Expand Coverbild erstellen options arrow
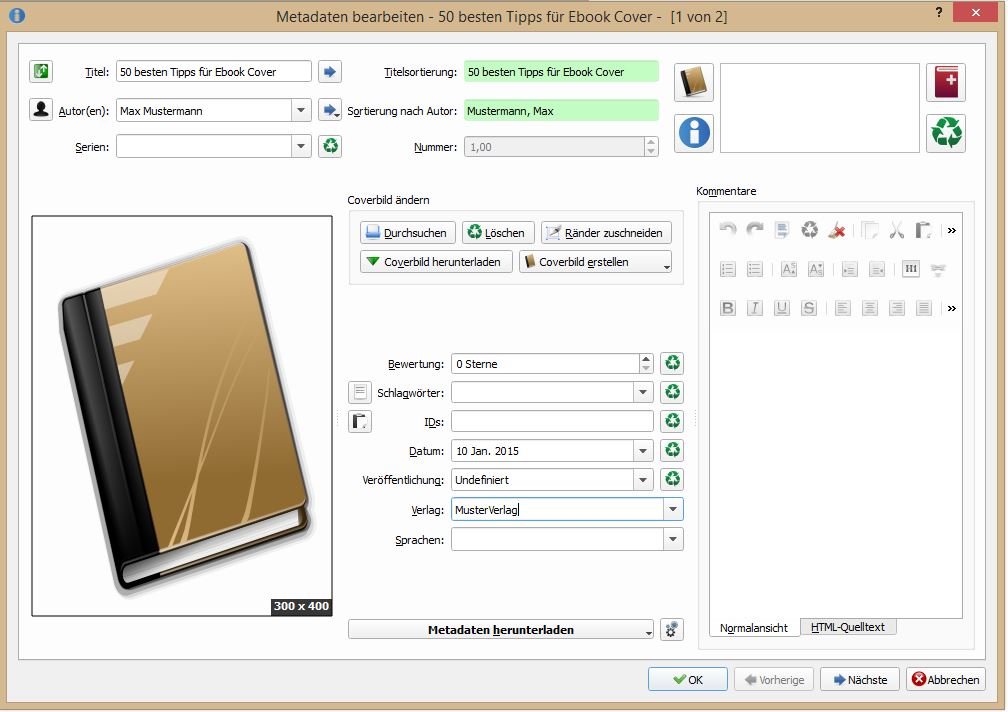 667,266
